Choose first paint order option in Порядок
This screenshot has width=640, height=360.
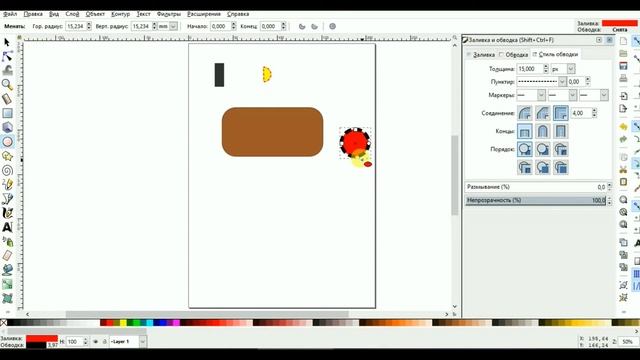click(x=524, y=149)
